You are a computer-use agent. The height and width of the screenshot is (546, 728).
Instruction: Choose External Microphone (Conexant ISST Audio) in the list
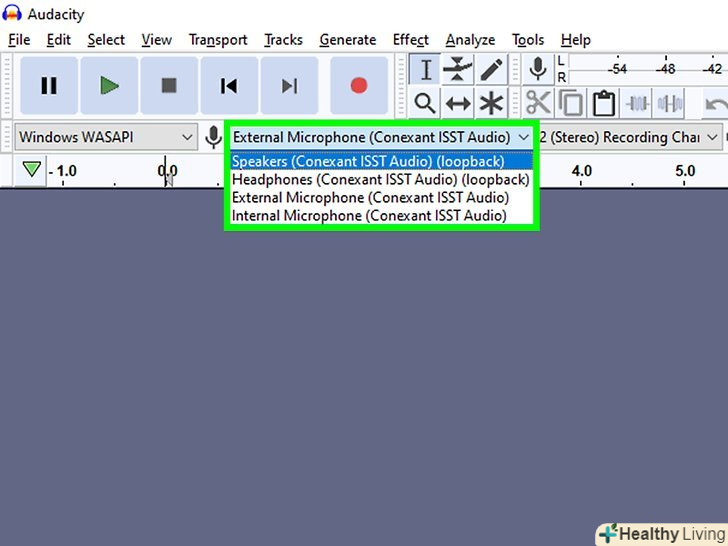pos(381,197)
